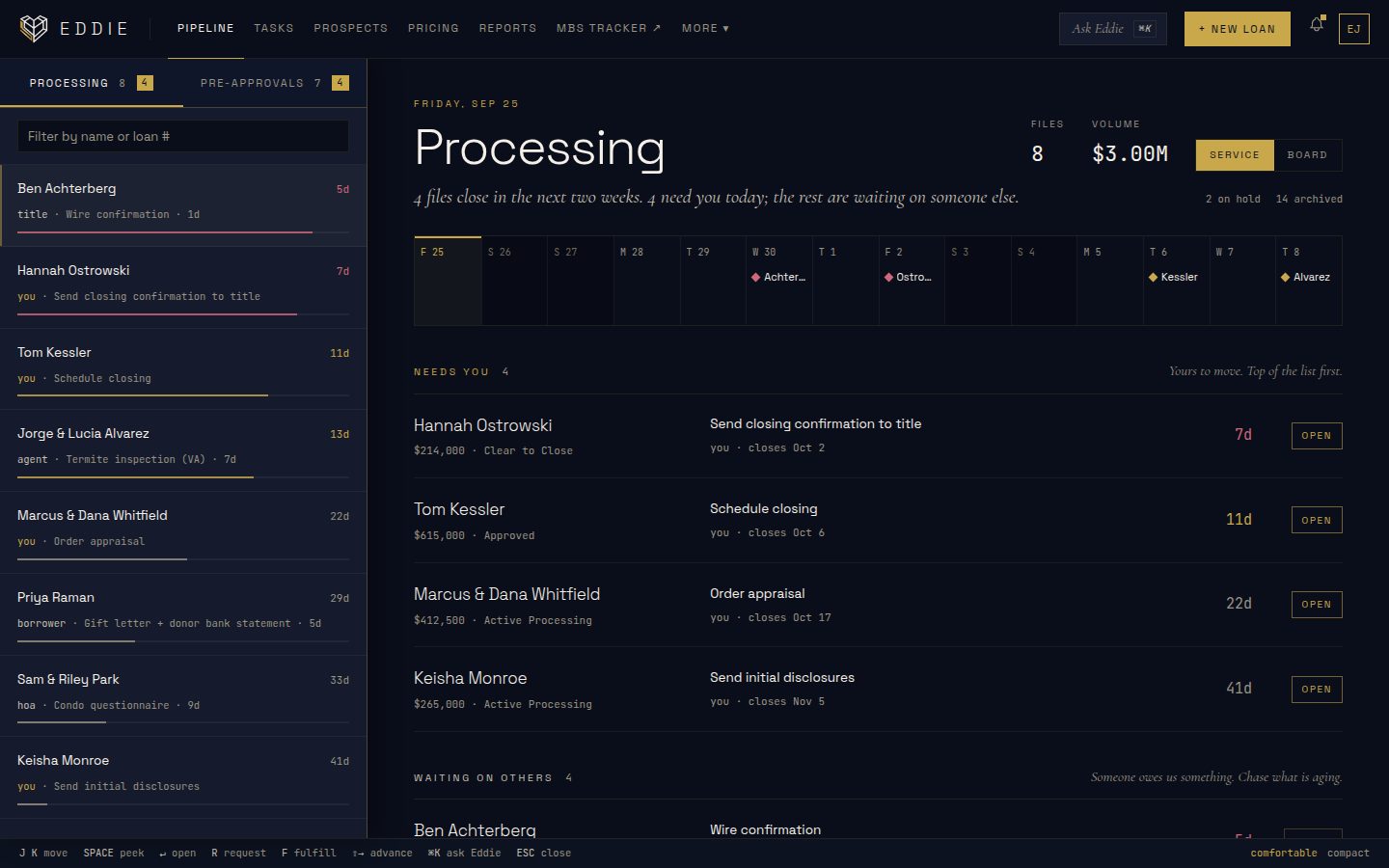1389x868 pixels.
Task: Open Keisha Monroe's file via Open button
Action: (x=1317, y=690)
